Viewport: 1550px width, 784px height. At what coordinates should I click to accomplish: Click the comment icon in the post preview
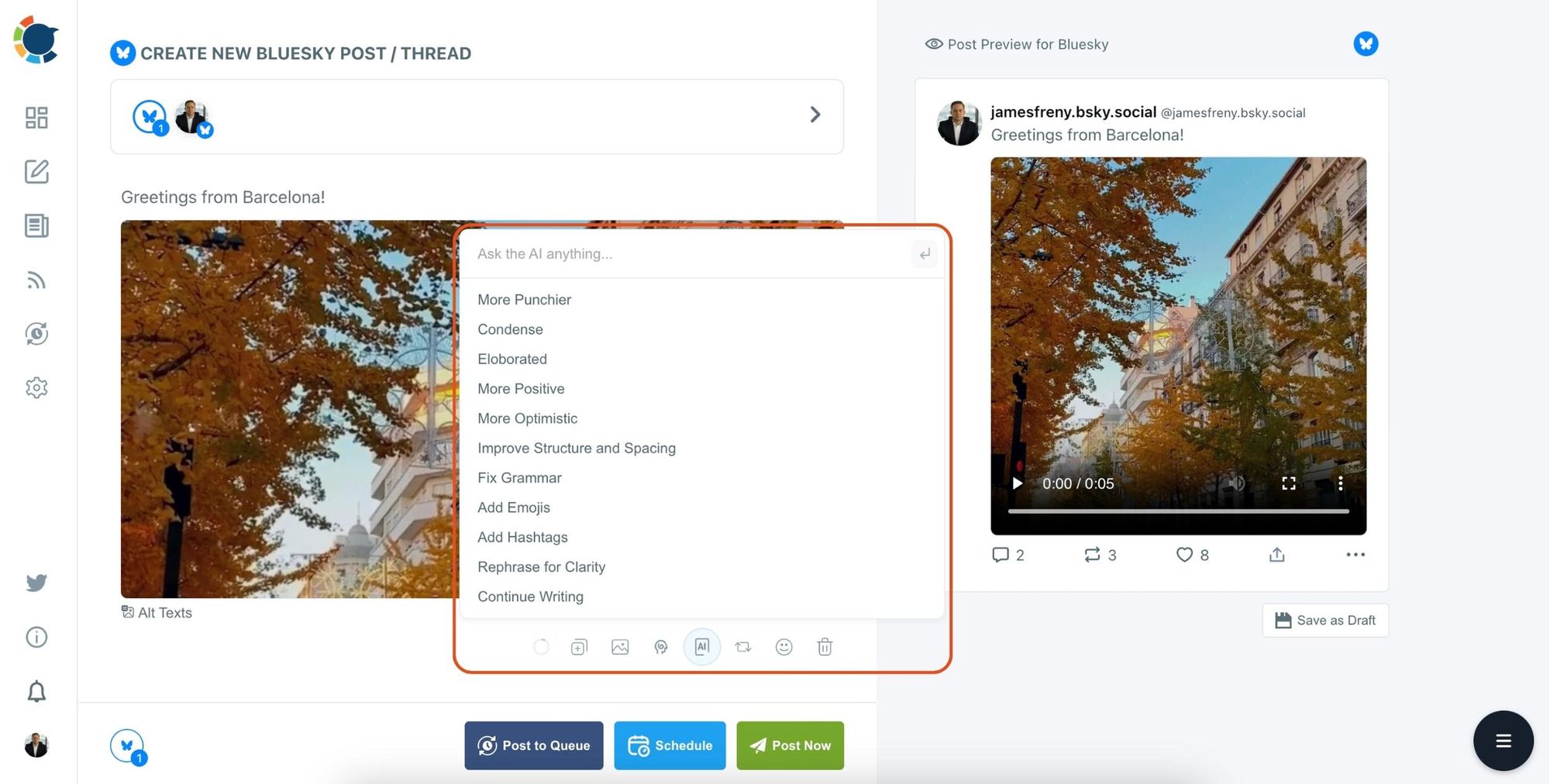pyautogui.click(x=1001, y=555)
